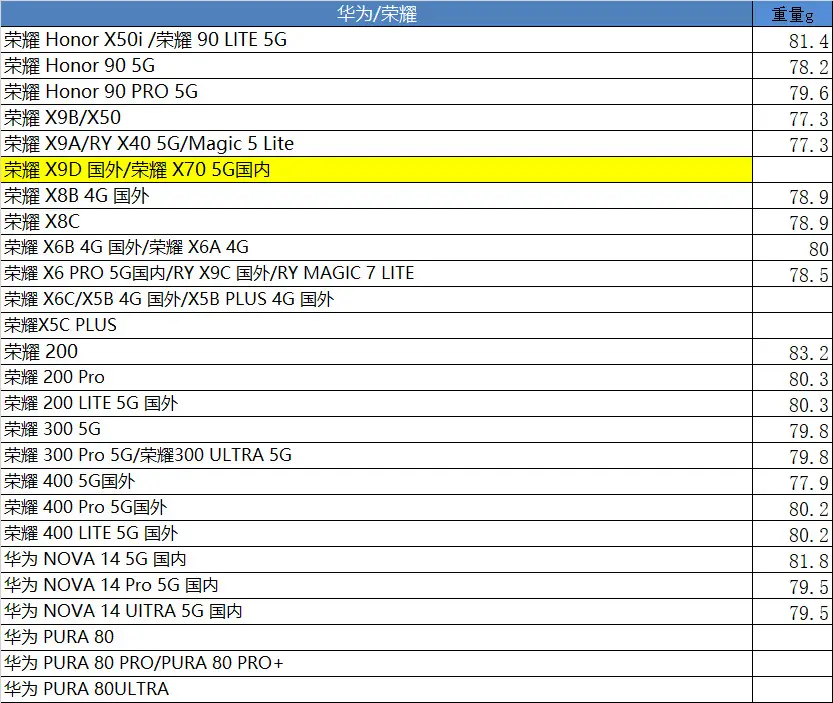Click the 荣耀 X9B/X50 model cell

(377, 117)
